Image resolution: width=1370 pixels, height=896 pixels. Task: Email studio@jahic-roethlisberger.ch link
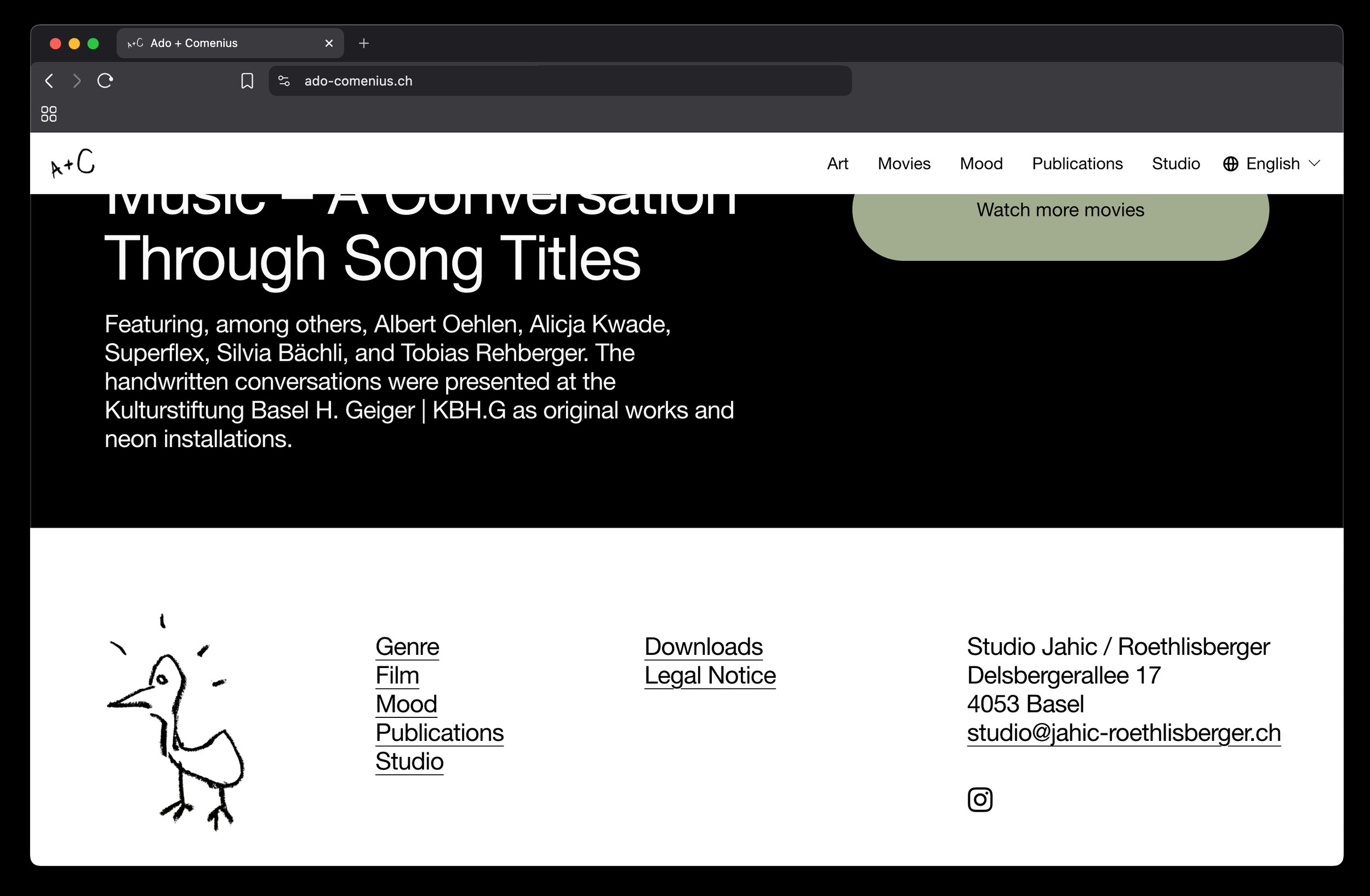[1123, 733]
